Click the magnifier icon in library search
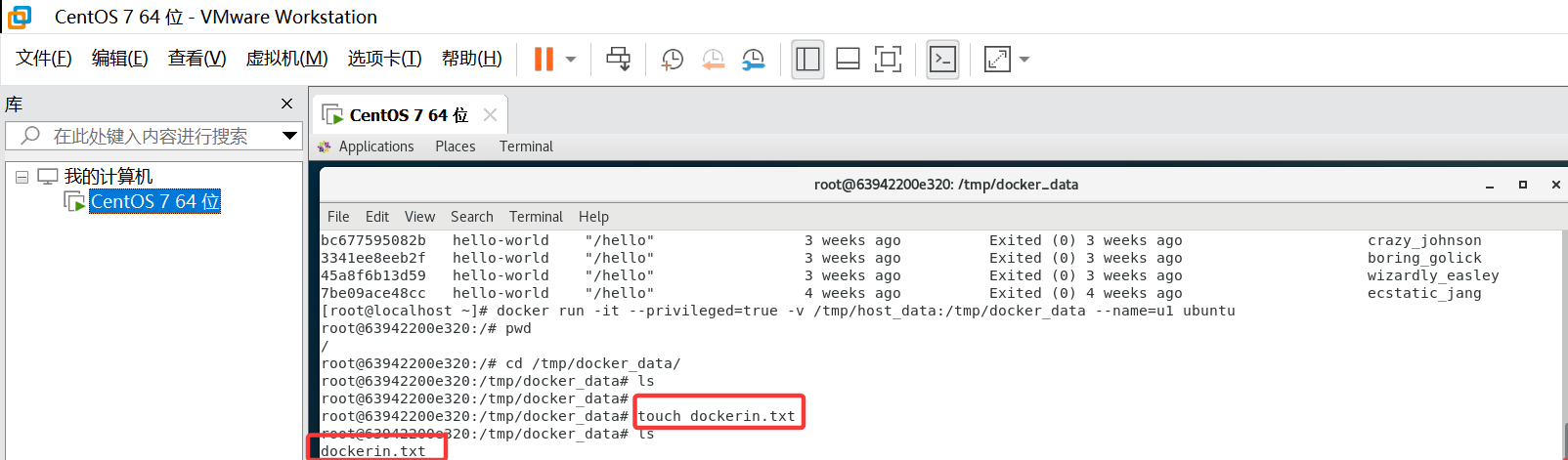Image resolution: width=1568 pixels, height=460 pixels. [31, 136]
